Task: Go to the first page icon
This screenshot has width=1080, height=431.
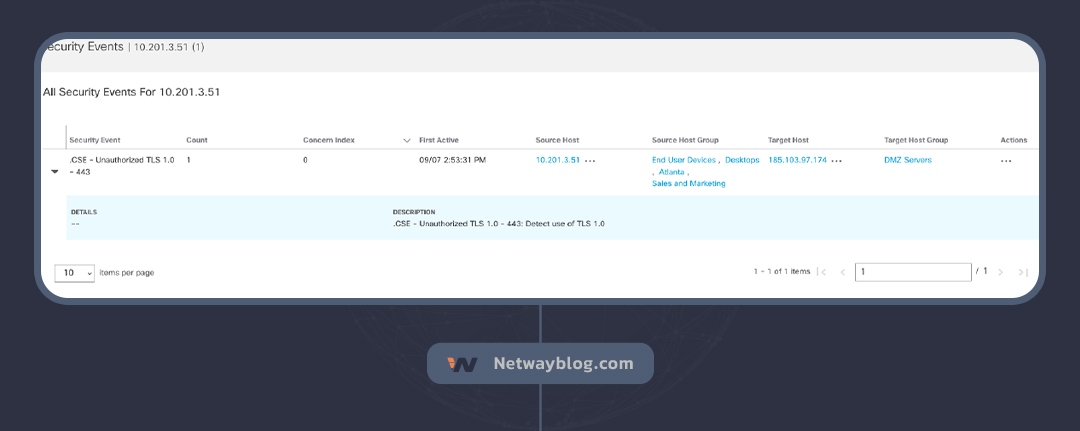Action: (822, 272)
